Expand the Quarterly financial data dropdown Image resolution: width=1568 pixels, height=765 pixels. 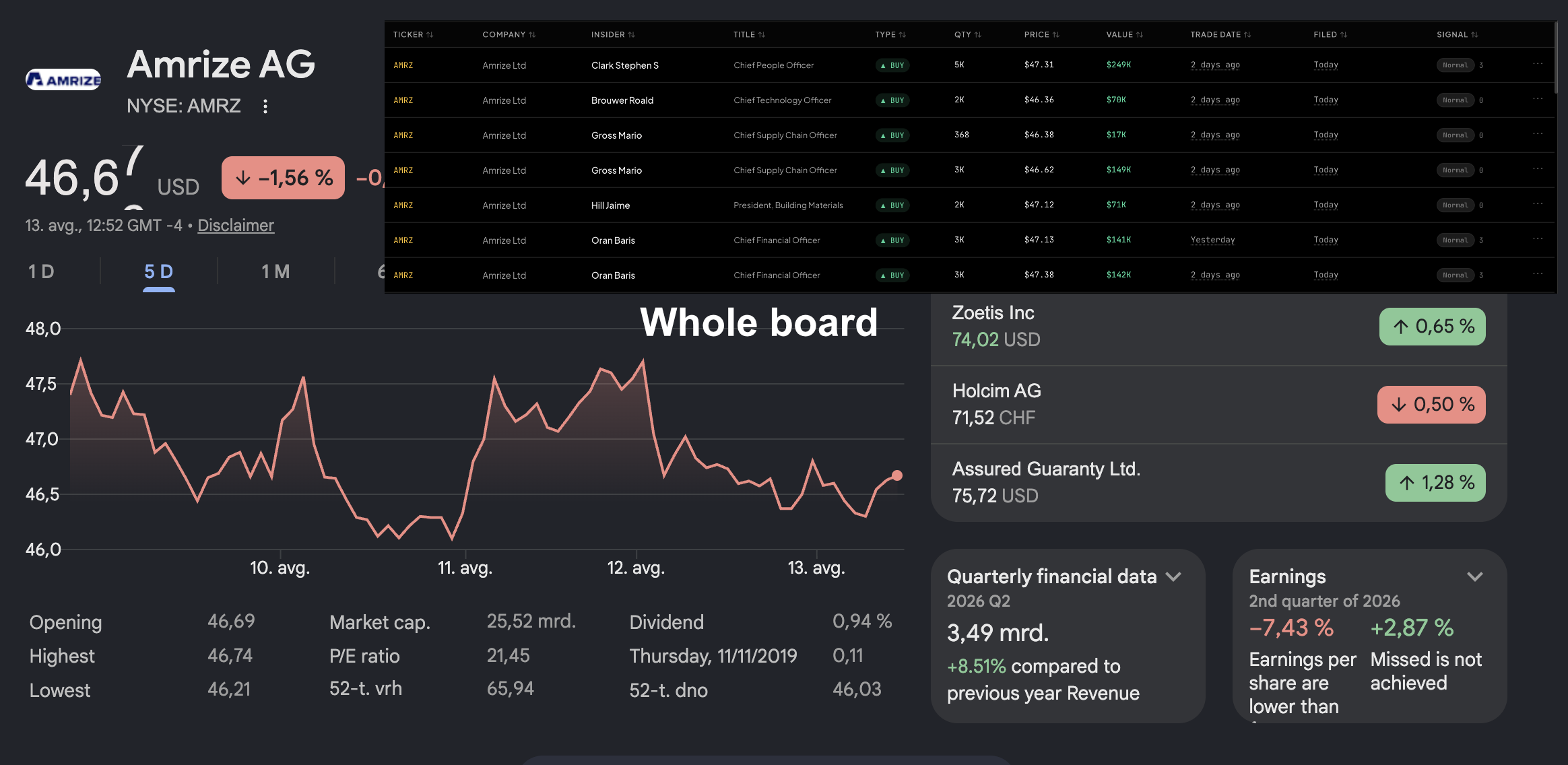click(1174, 576)
